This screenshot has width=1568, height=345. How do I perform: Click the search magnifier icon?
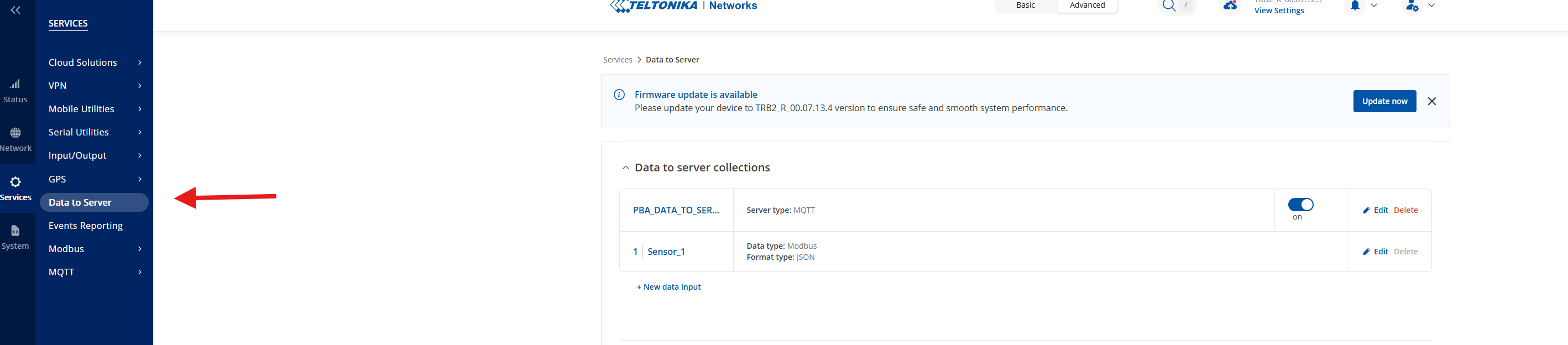(x=1169, y=6)
